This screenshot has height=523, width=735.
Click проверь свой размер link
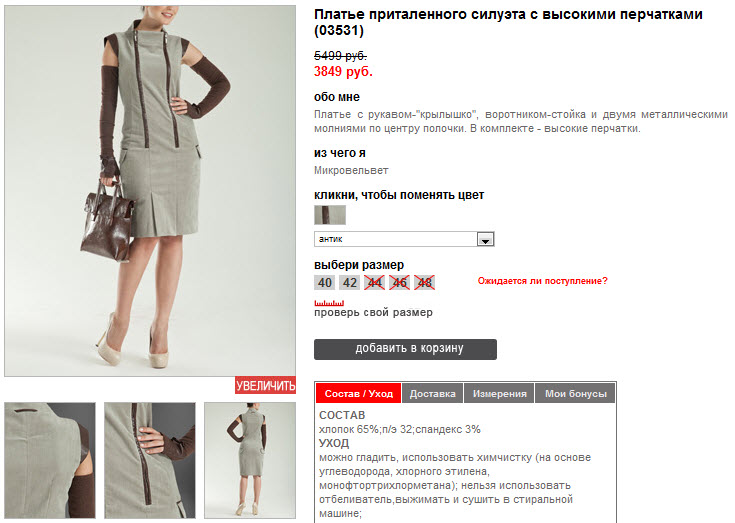[x=373, y=313]
